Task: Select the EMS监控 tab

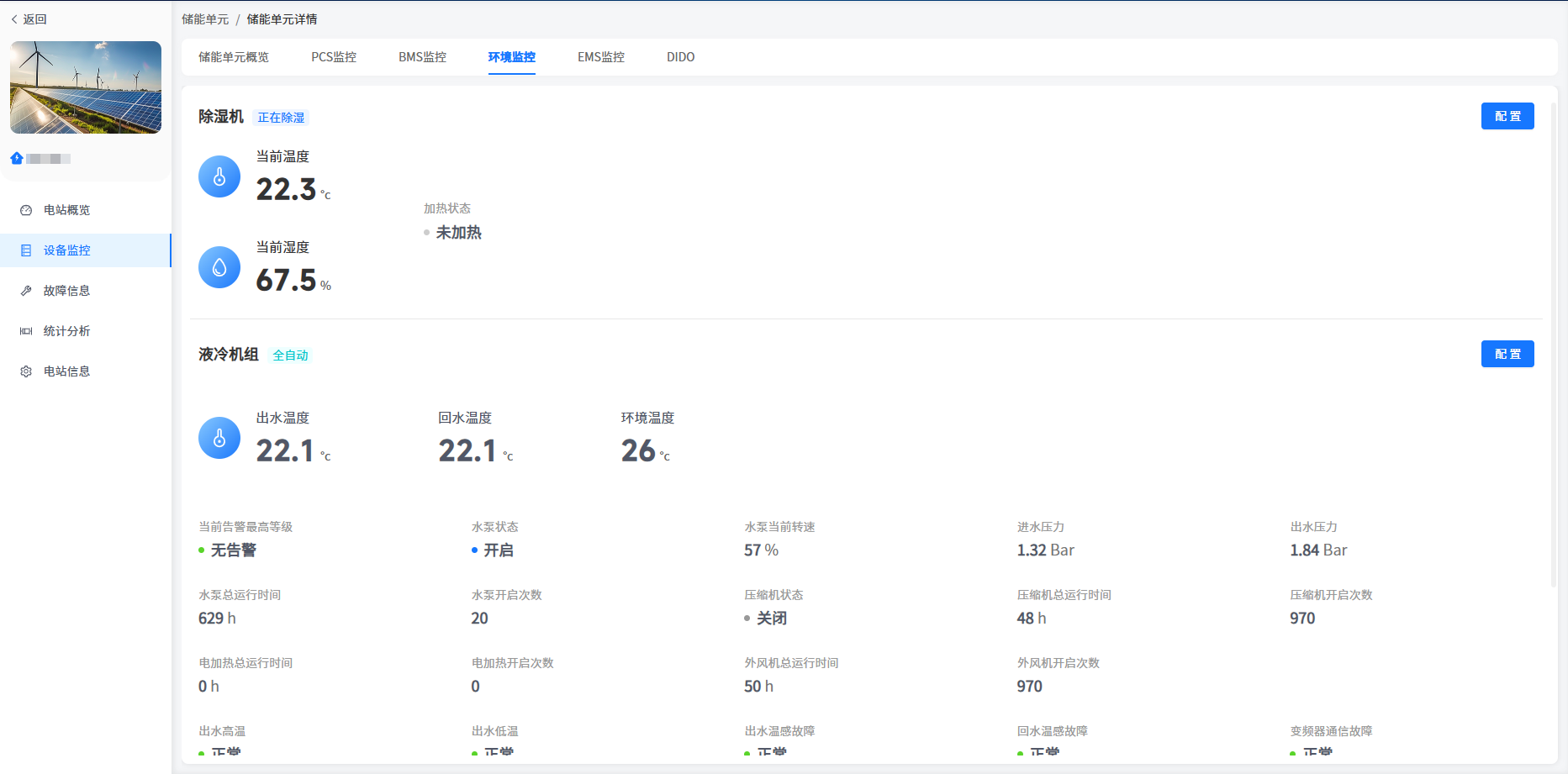Action: (x=600, y=57)
